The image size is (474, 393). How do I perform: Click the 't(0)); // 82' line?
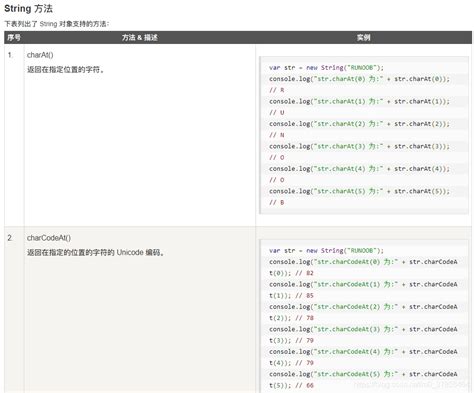[x=291, y=273]
